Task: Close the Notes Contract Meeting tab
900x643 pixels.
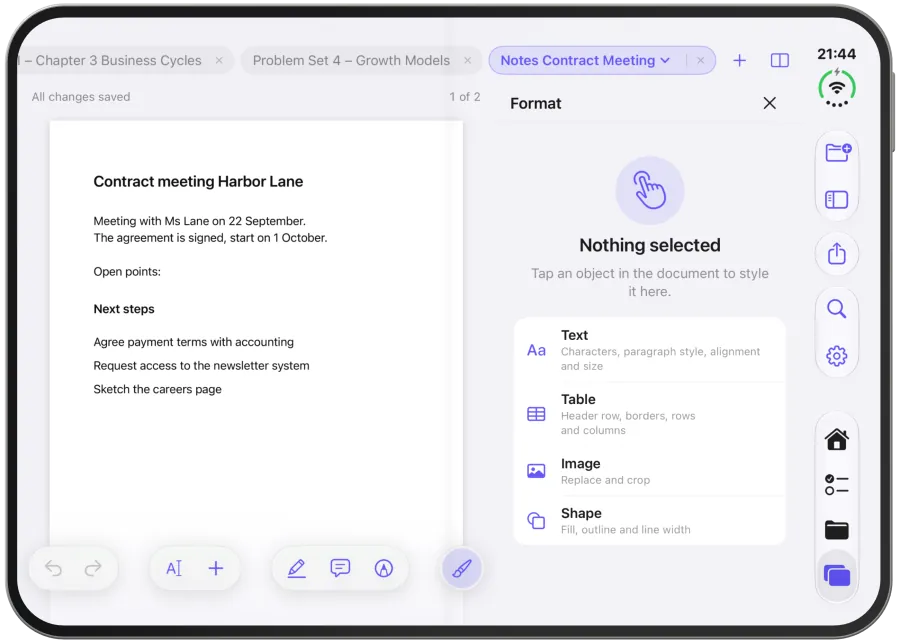Action: pos(701,60)
